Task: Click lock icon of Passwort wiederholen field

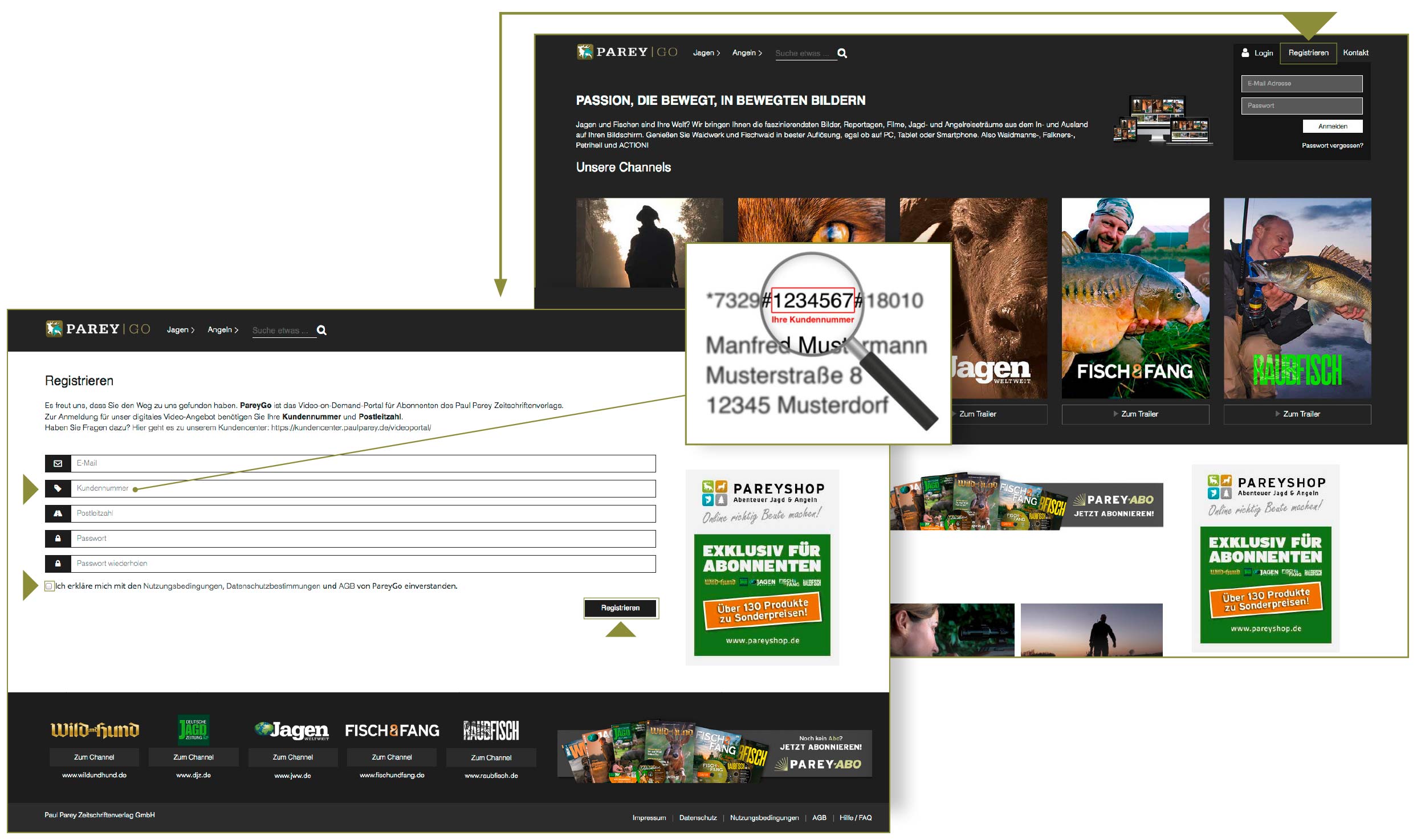Action: (x=58, y=564)
